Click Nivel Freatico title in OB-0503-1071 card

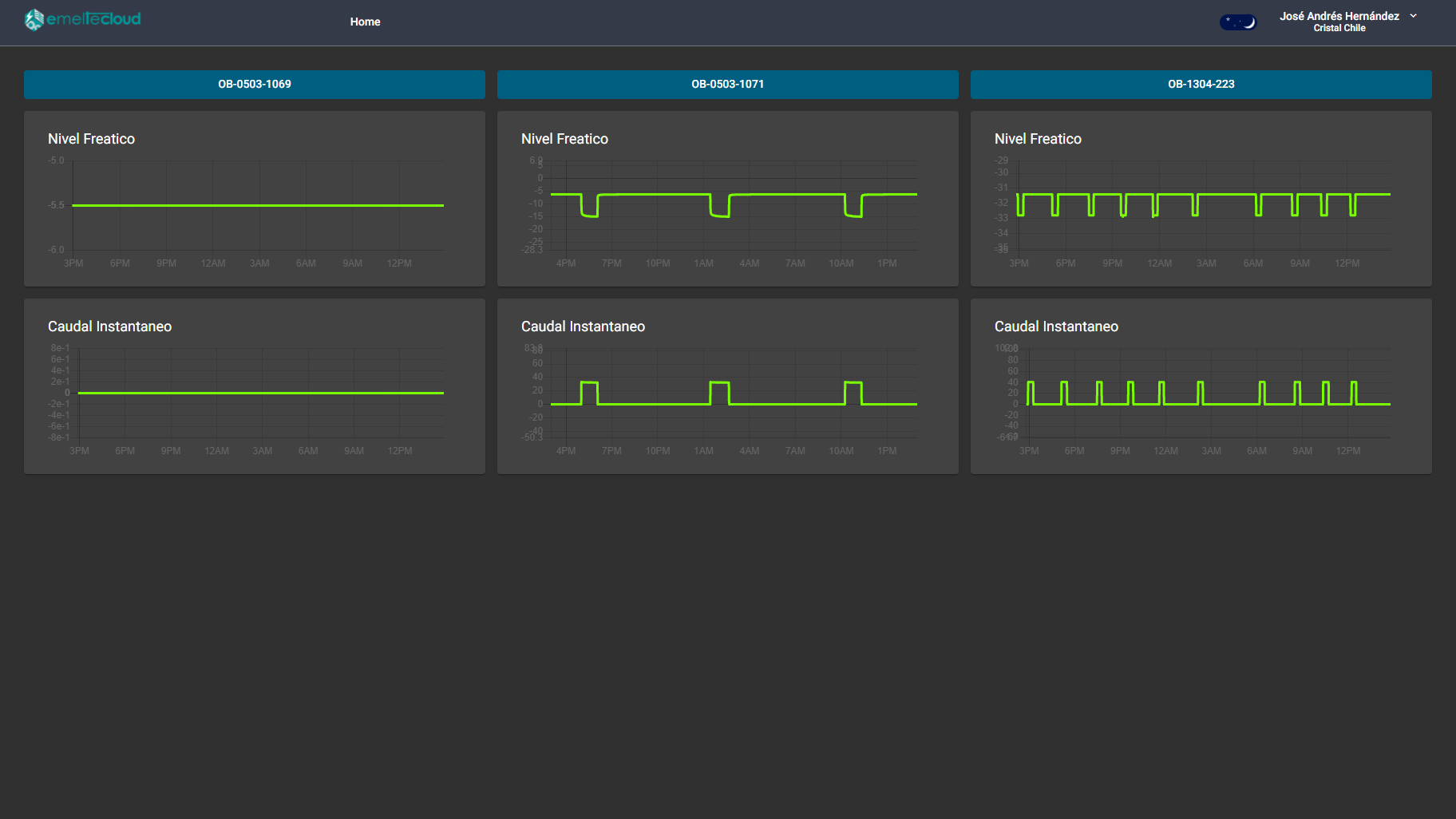564,139
